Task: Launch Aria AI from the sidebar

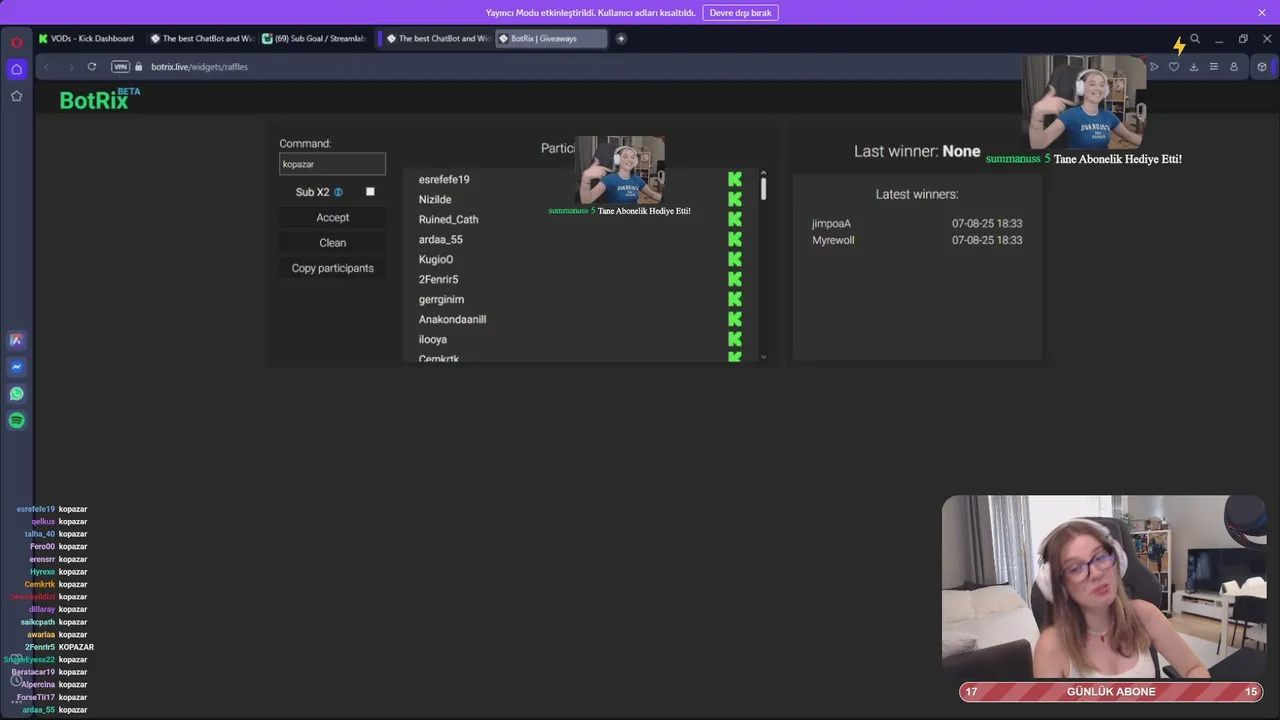Action: [16, 340]
